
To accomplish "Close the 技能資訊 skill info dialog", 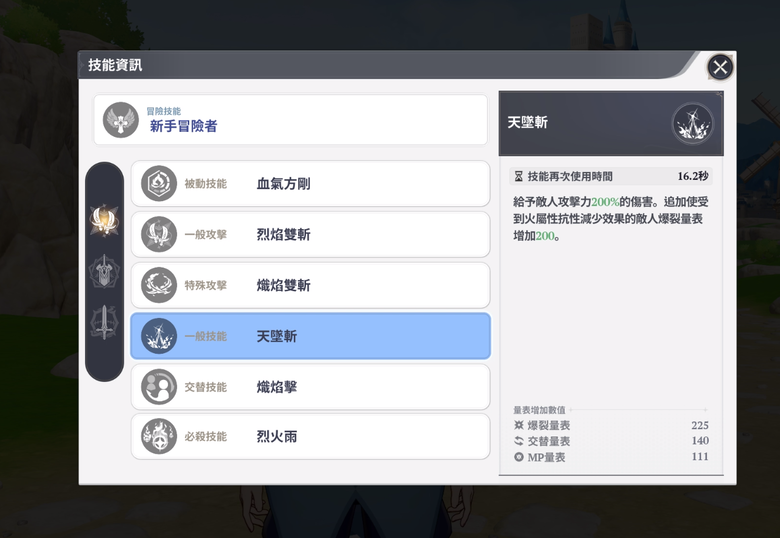I will tap(720, 67).
